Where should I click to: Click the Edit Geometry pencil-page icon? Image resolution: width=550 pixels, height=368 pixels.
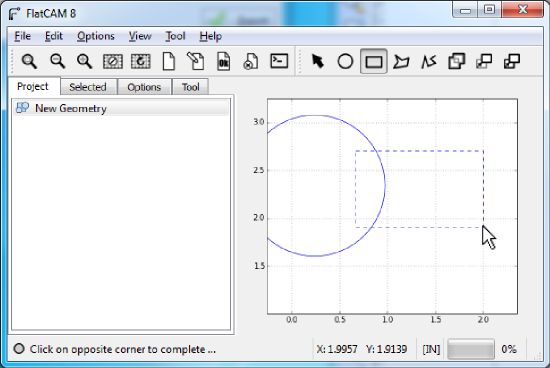pos(196,61)
